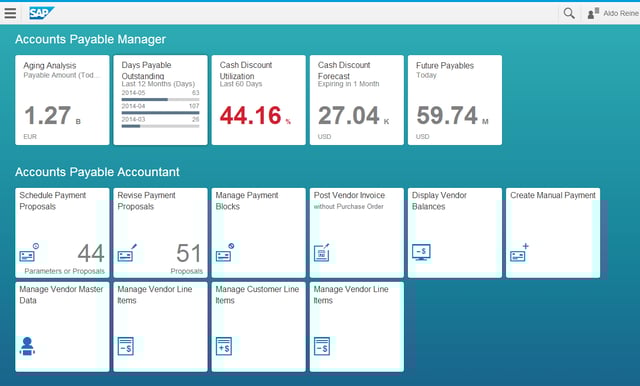Click 'Expiring in 1 Month' subtitle

click(349, 84)
